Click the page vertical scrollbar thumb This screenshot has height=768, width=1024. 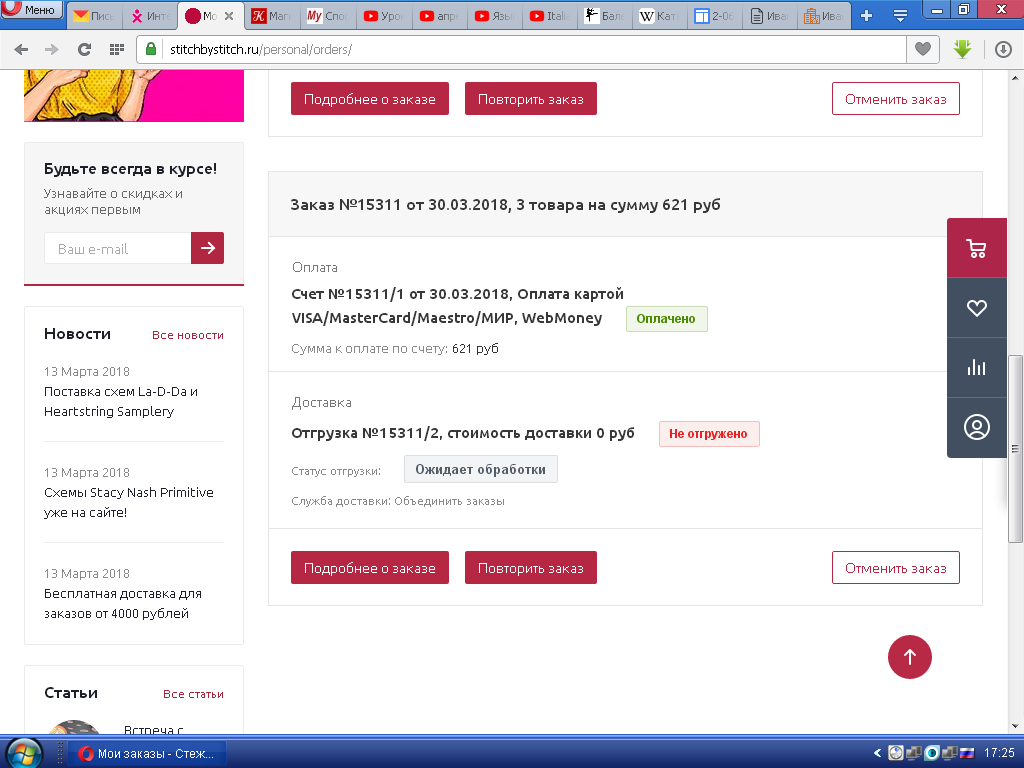pos(1016,448)
